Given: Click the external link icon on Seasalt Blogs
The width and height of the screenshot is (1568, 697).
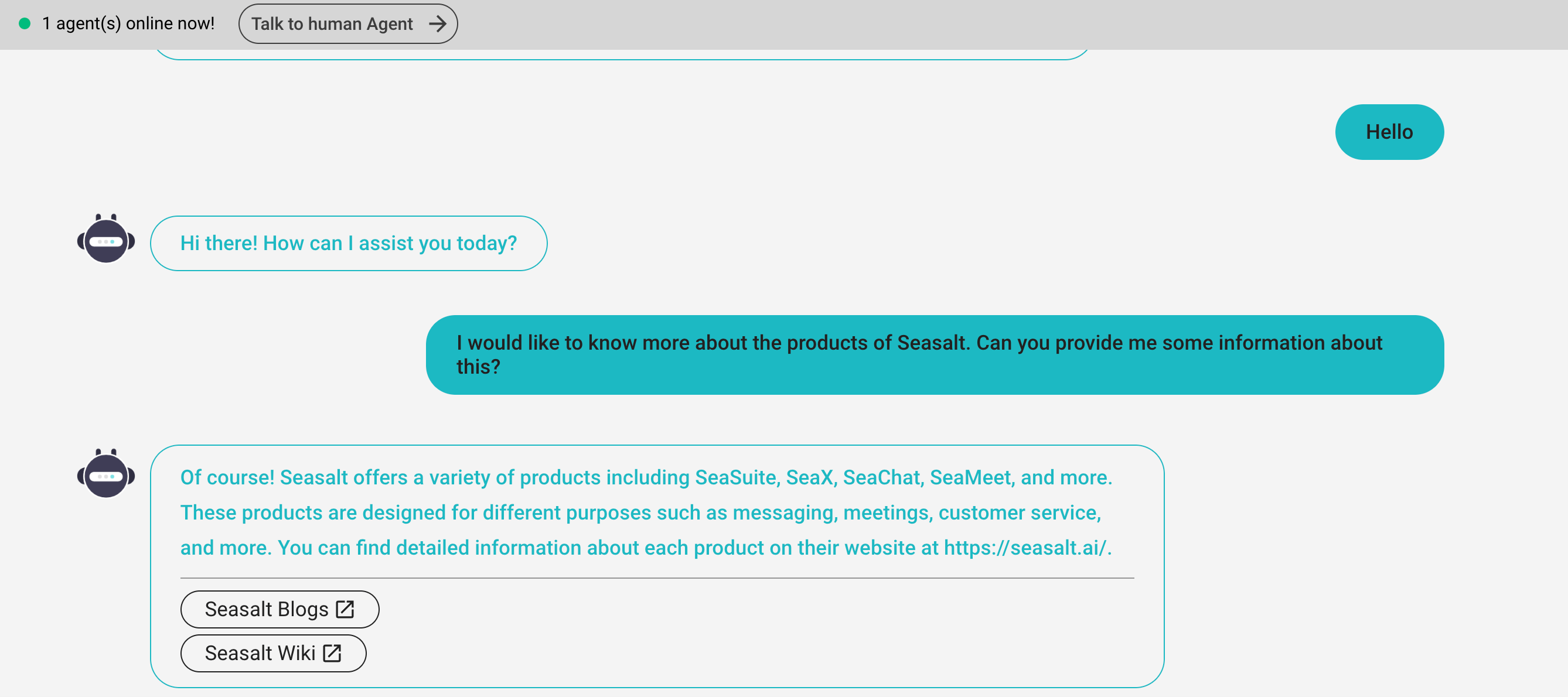Looking at the screenshot, I should pos(345,609).
